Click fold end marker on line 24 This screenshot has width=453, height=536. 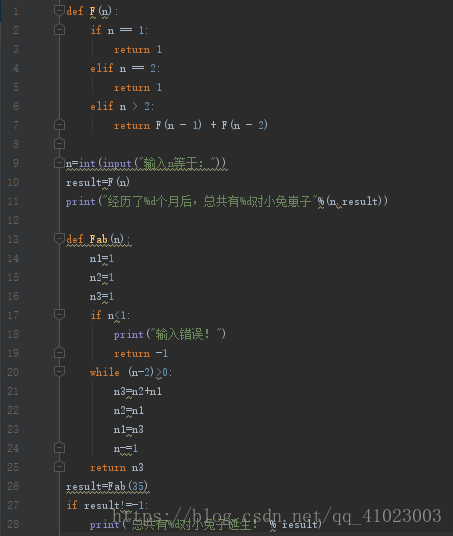[59, 447]
